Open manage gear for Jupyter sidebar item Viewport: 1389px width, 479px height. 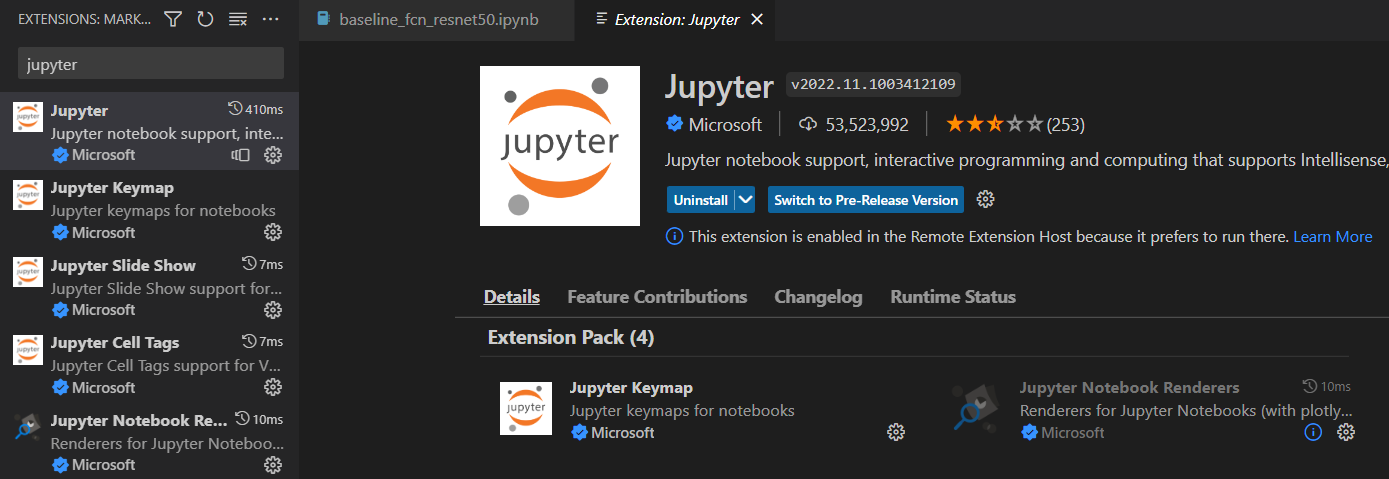[x=272, y=155]
